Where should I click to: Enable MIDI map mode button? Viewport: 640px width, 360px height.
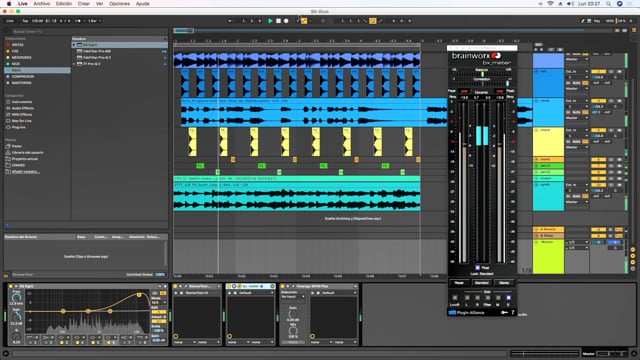pyautogui.click(x=609, y=21)
